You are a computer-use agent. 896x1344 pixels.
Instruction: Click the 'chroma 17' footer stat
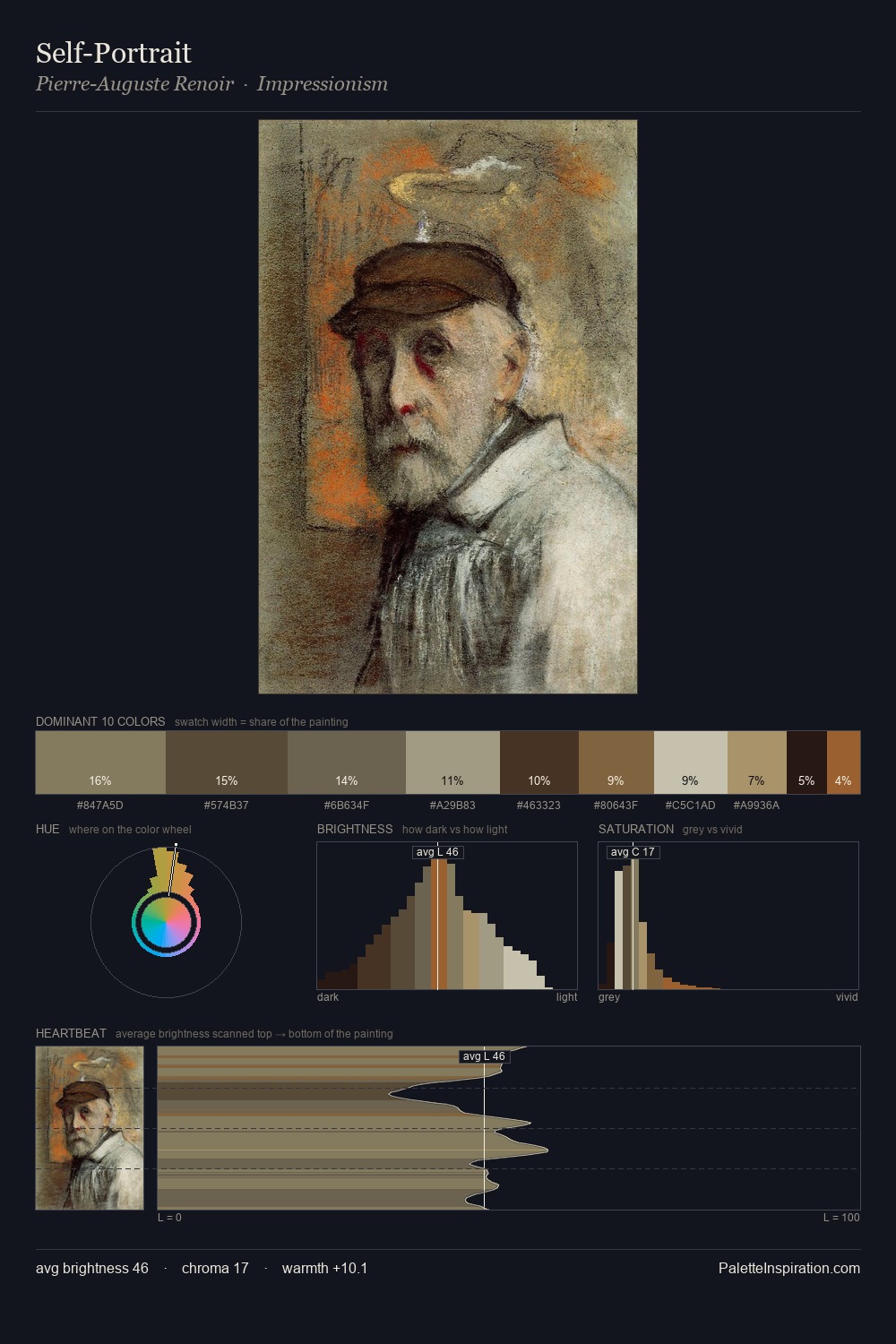click(x=215, y=1269)
